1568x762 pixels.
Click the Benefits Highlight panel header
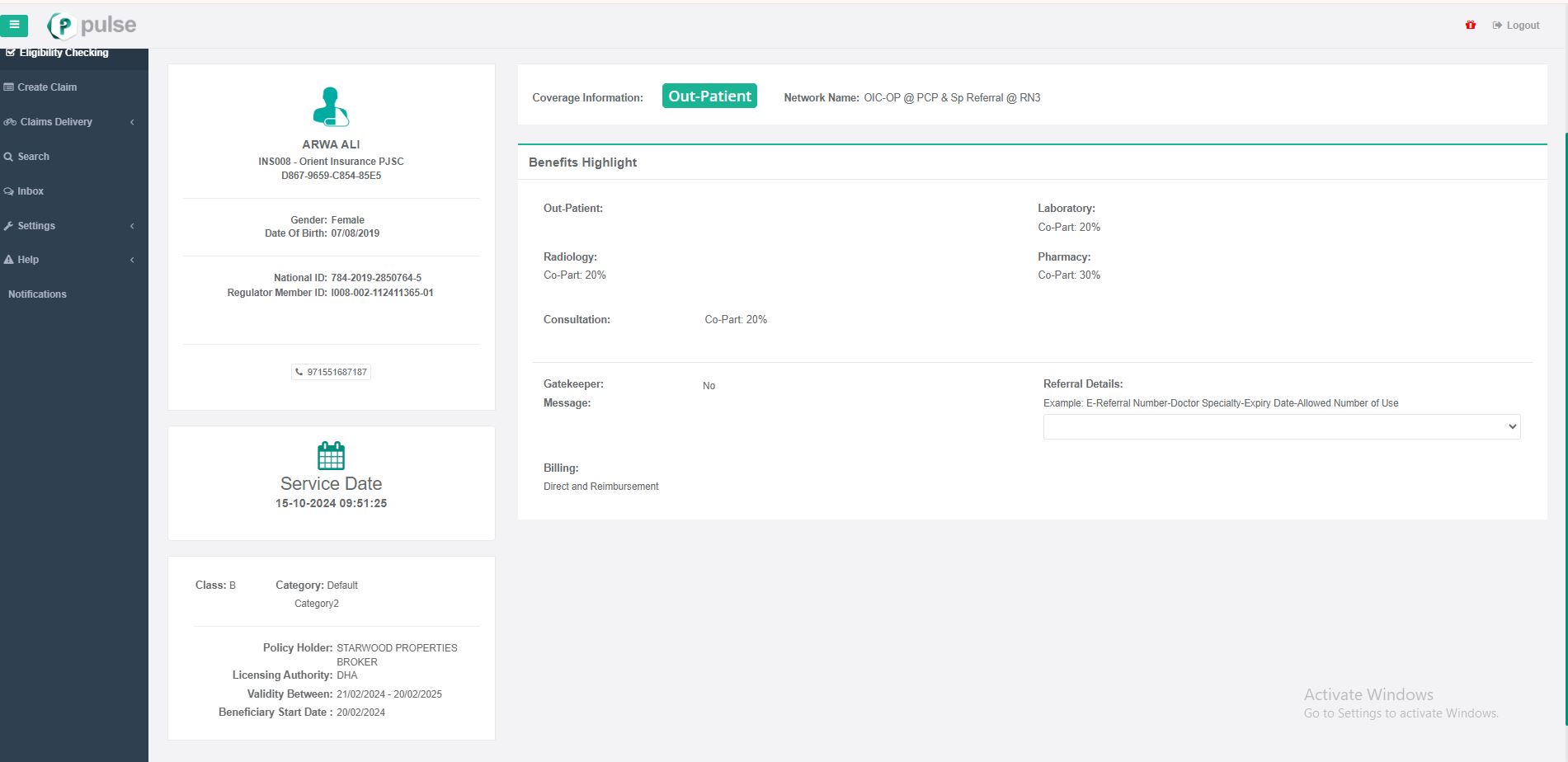click(x=582, y=162)
